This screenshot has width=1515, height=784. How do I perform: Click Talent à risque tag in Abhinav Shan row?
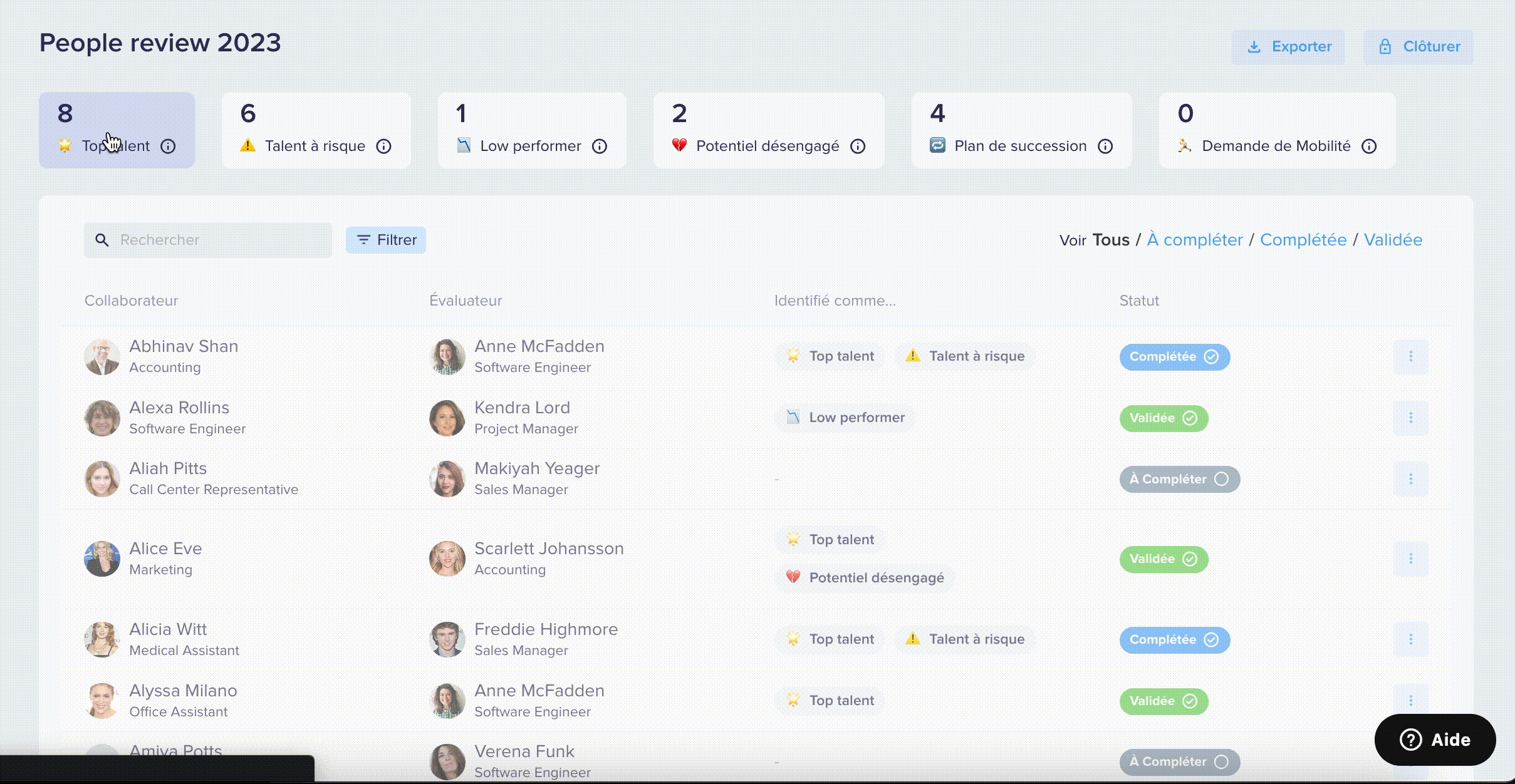965,356
